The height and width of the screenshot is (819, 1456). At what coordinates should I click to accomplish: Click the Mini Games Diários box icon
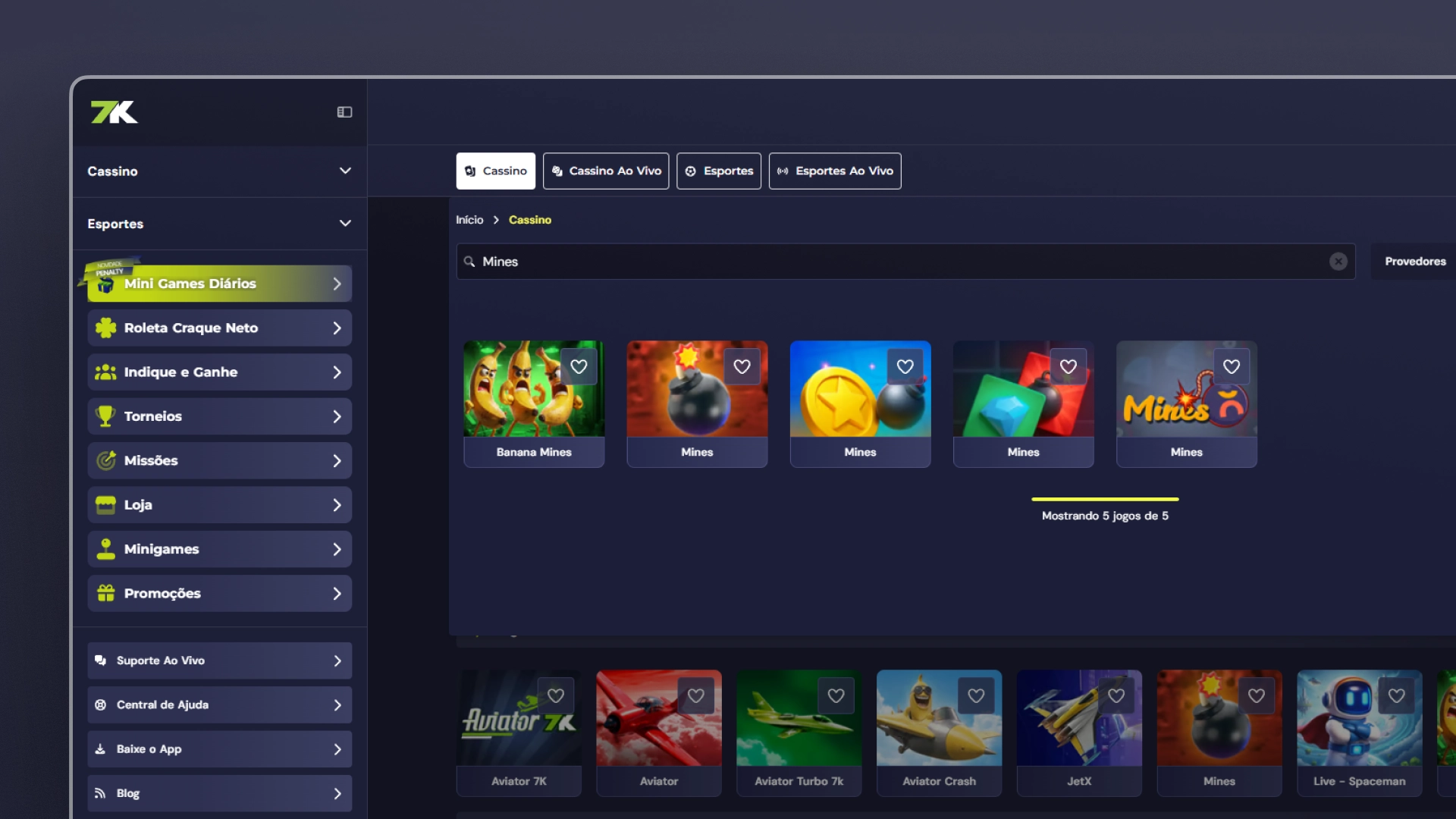tap(105, 284)
